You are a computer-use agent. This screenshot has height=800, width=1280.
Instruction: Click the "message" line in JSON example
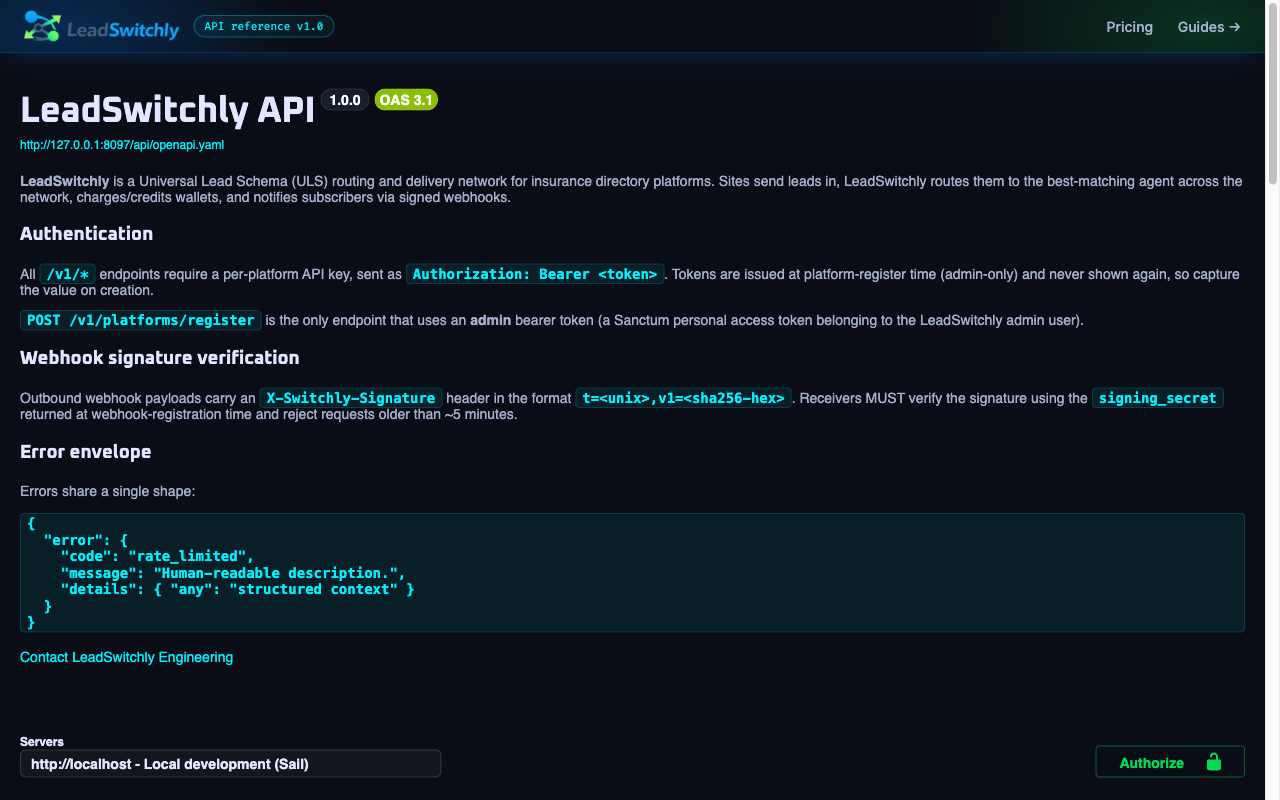point(235,573)
